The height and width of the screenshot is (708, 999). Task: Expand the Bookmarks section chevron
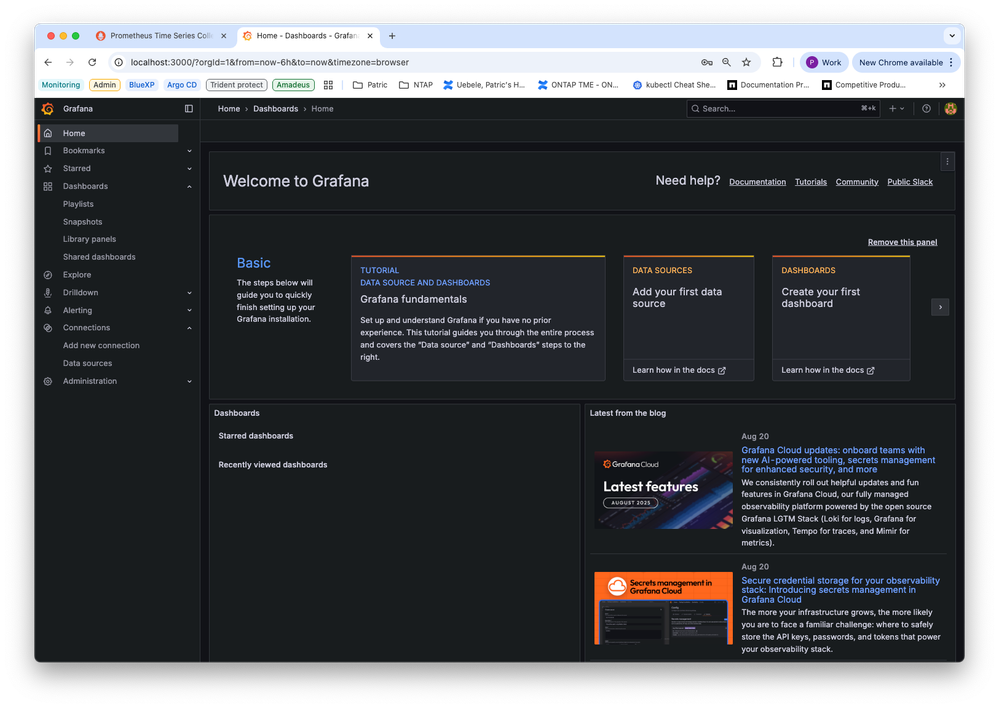click(189, 151)
